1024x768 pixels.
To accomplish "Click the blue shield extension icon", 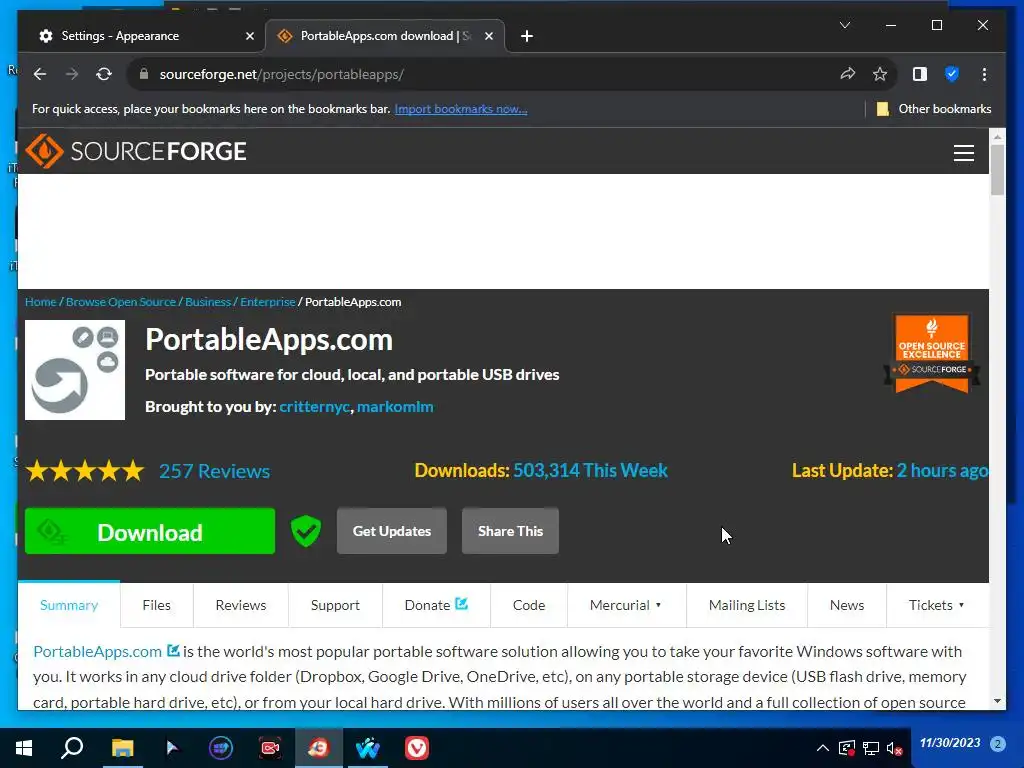I will [x=952, y=74].
